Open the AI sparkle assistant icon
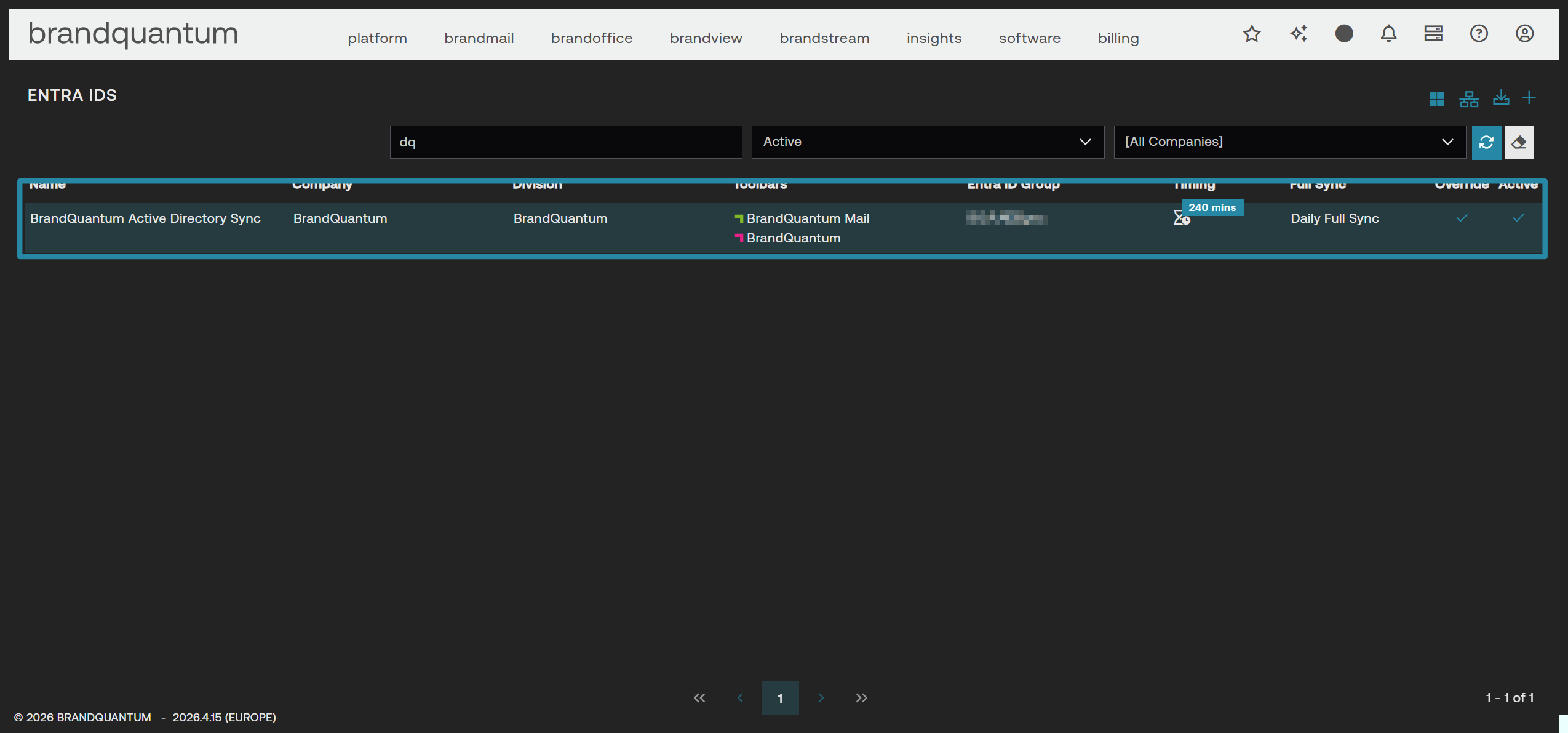 coord(1299,34)
